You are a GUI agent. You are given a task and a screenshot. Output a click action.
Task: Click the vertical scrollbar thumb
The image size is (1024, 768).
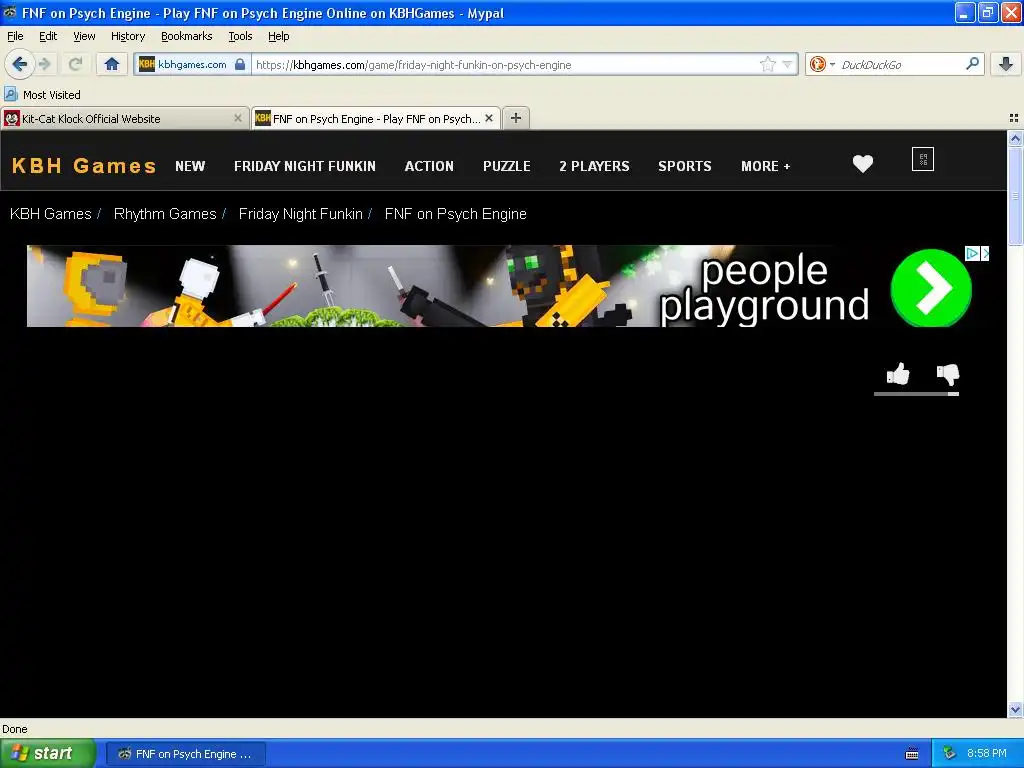pyautogui.click(x=1015, y=196)
